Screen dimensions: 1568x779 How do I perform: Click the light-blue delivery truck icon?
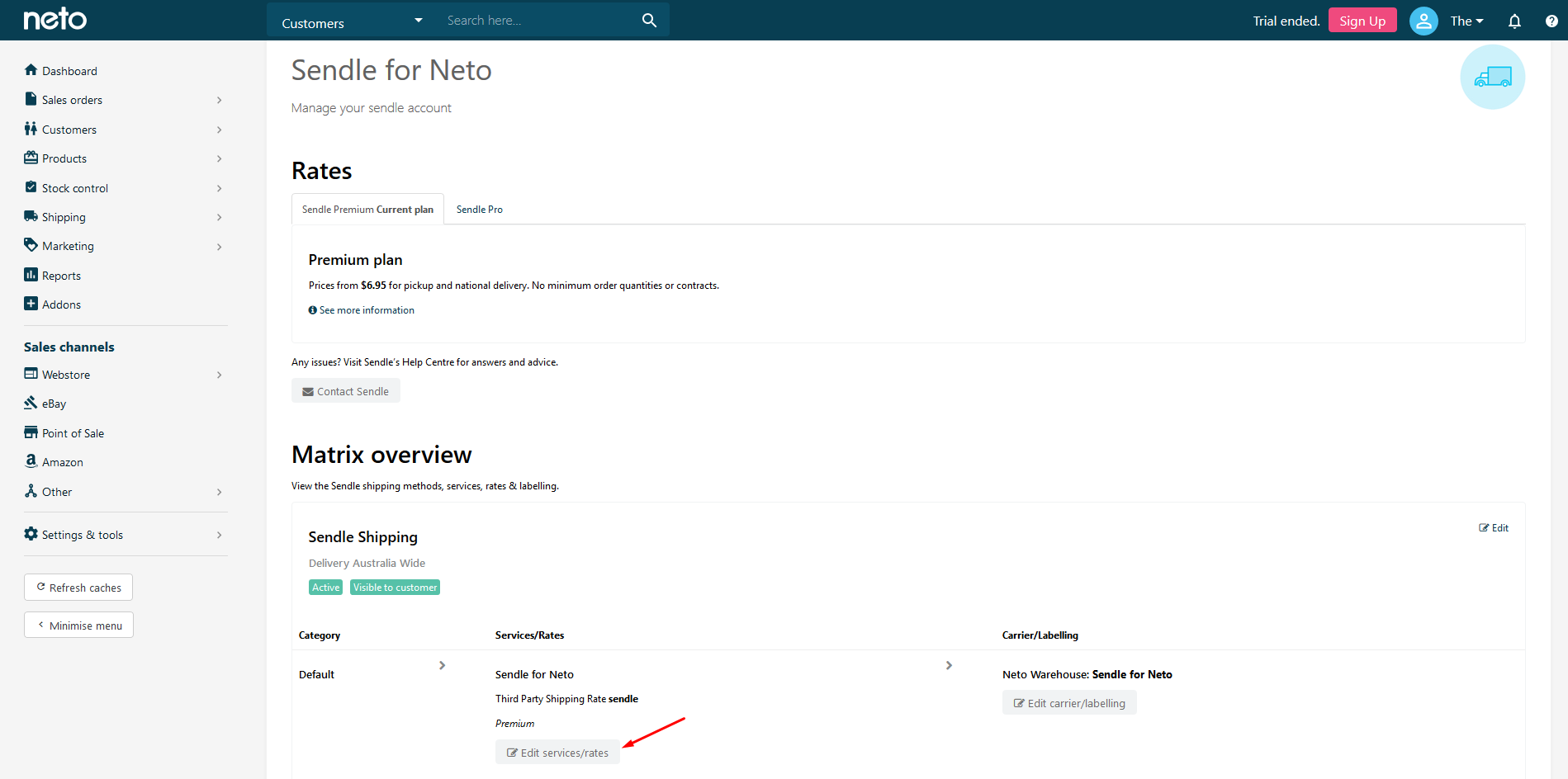[x=1493, y=77]
